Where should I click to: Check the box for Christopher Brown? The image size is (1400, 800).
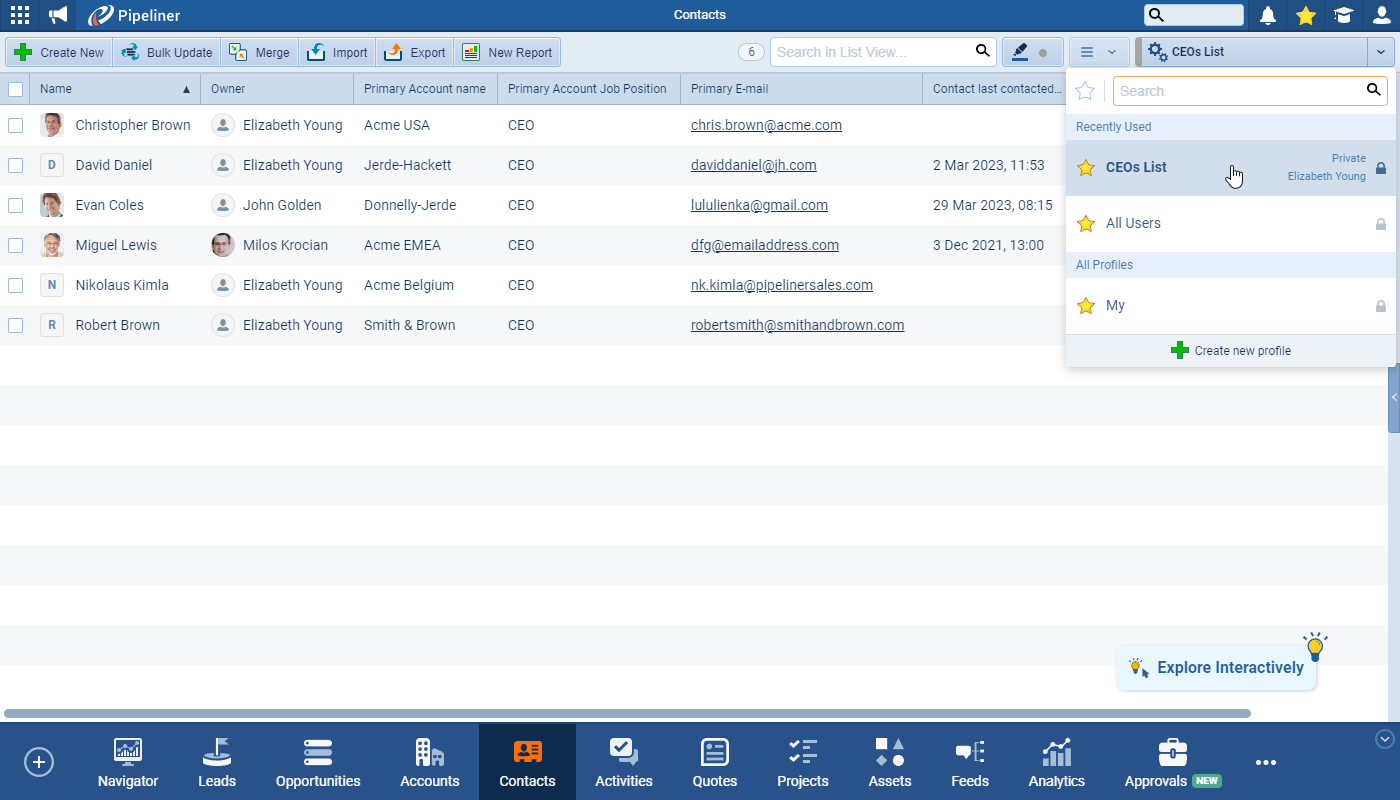15,125
